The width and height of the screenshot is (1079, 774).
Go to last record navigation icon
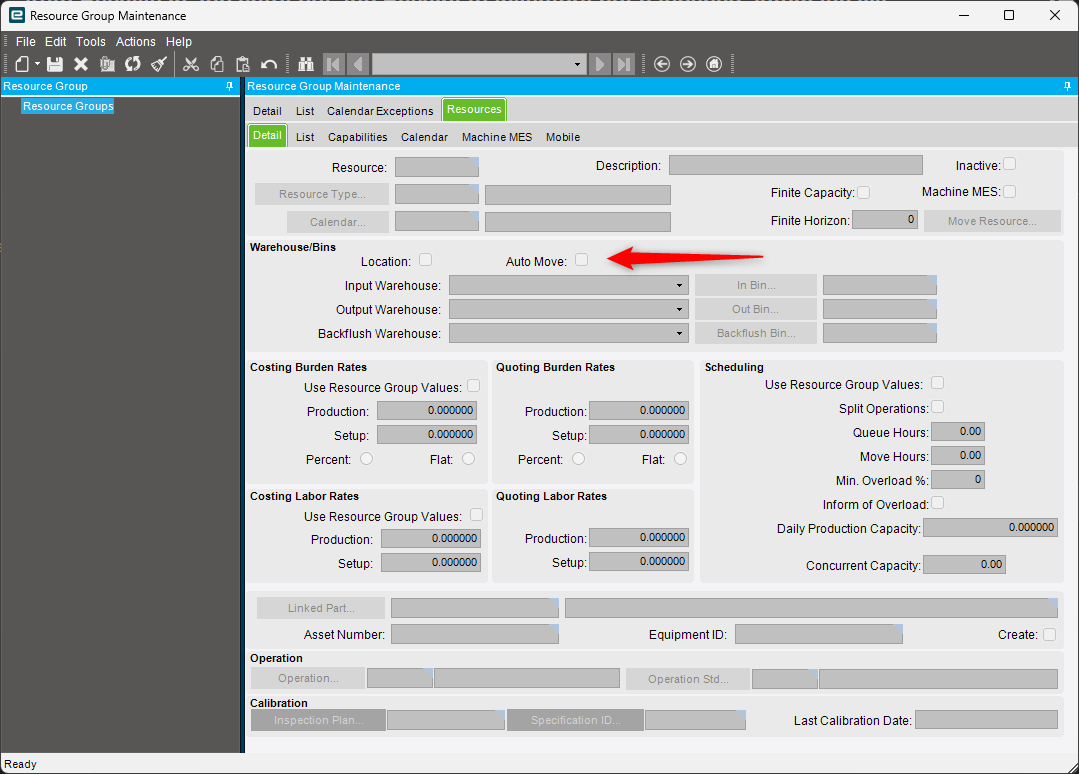[623, 64]
